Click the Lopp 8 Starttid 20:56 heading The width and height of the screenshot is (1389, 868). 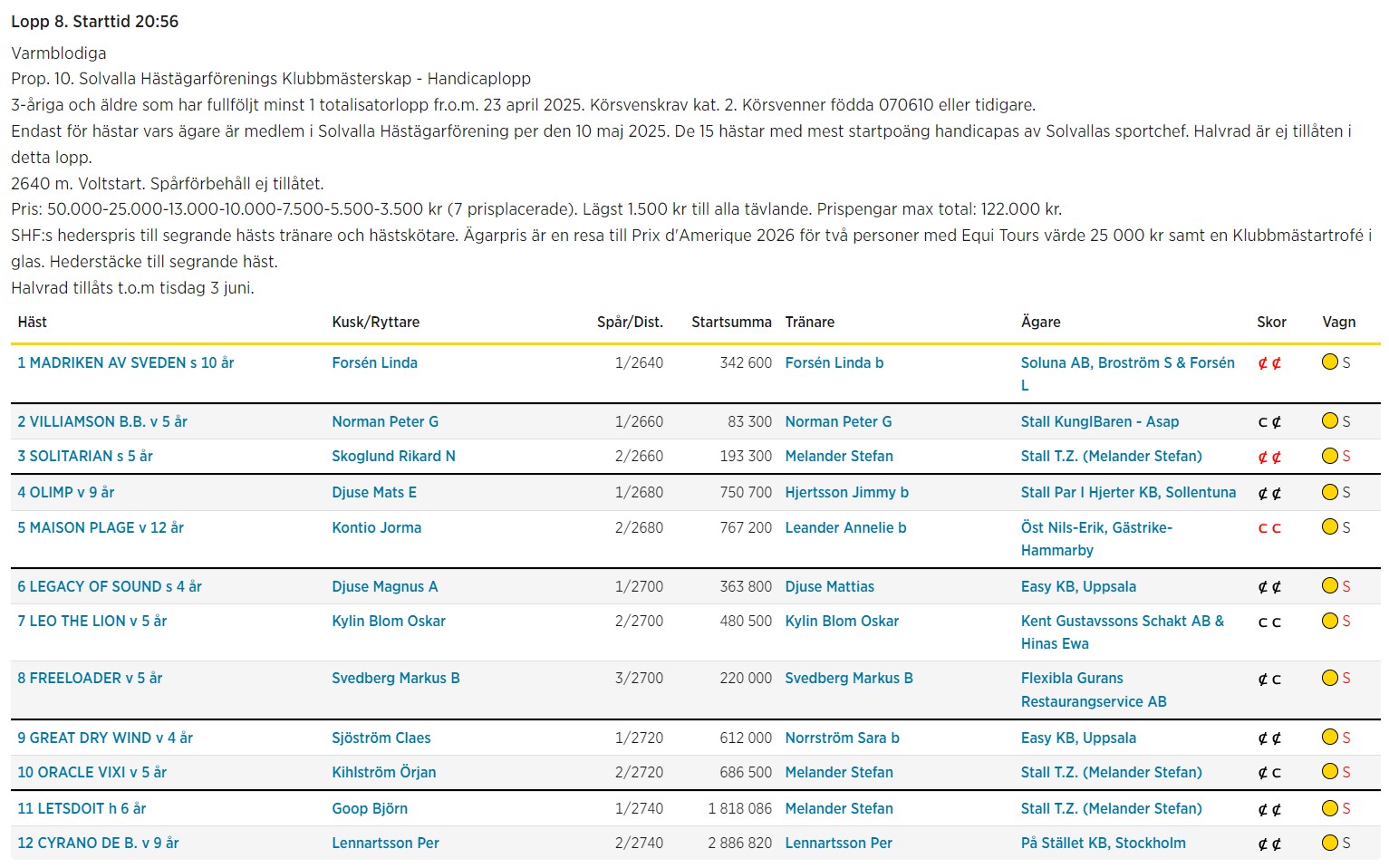click(94, 21)
